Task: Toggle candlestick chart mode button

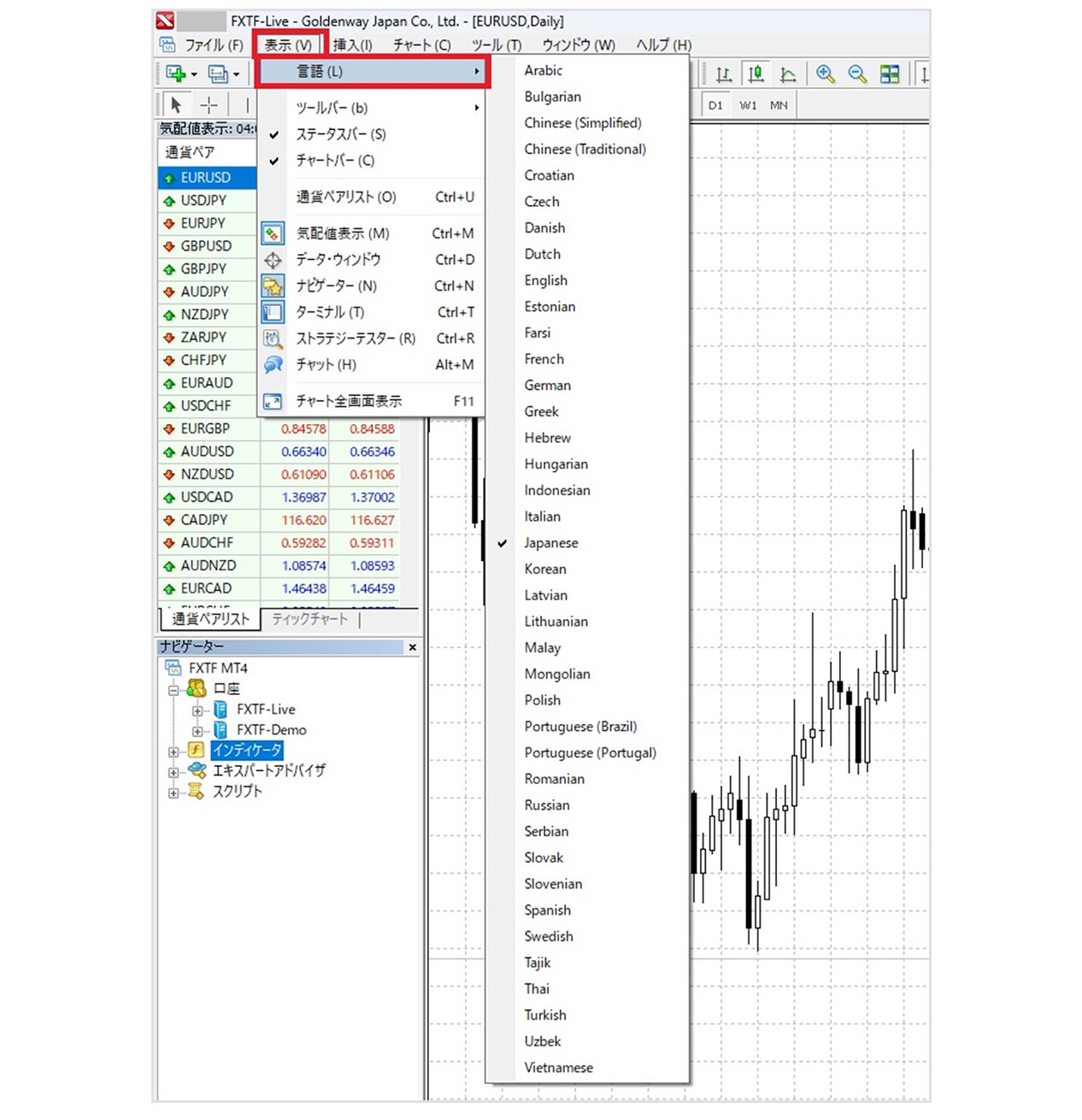Action: (x=756, y=74)
